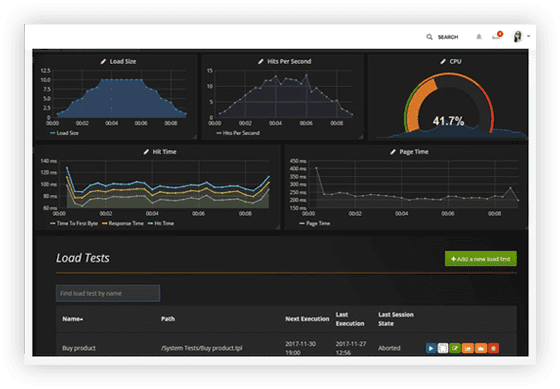Screen dimensions: 560x389
Task: Click the user avatar picture
Action: click(x=518, y=36)
